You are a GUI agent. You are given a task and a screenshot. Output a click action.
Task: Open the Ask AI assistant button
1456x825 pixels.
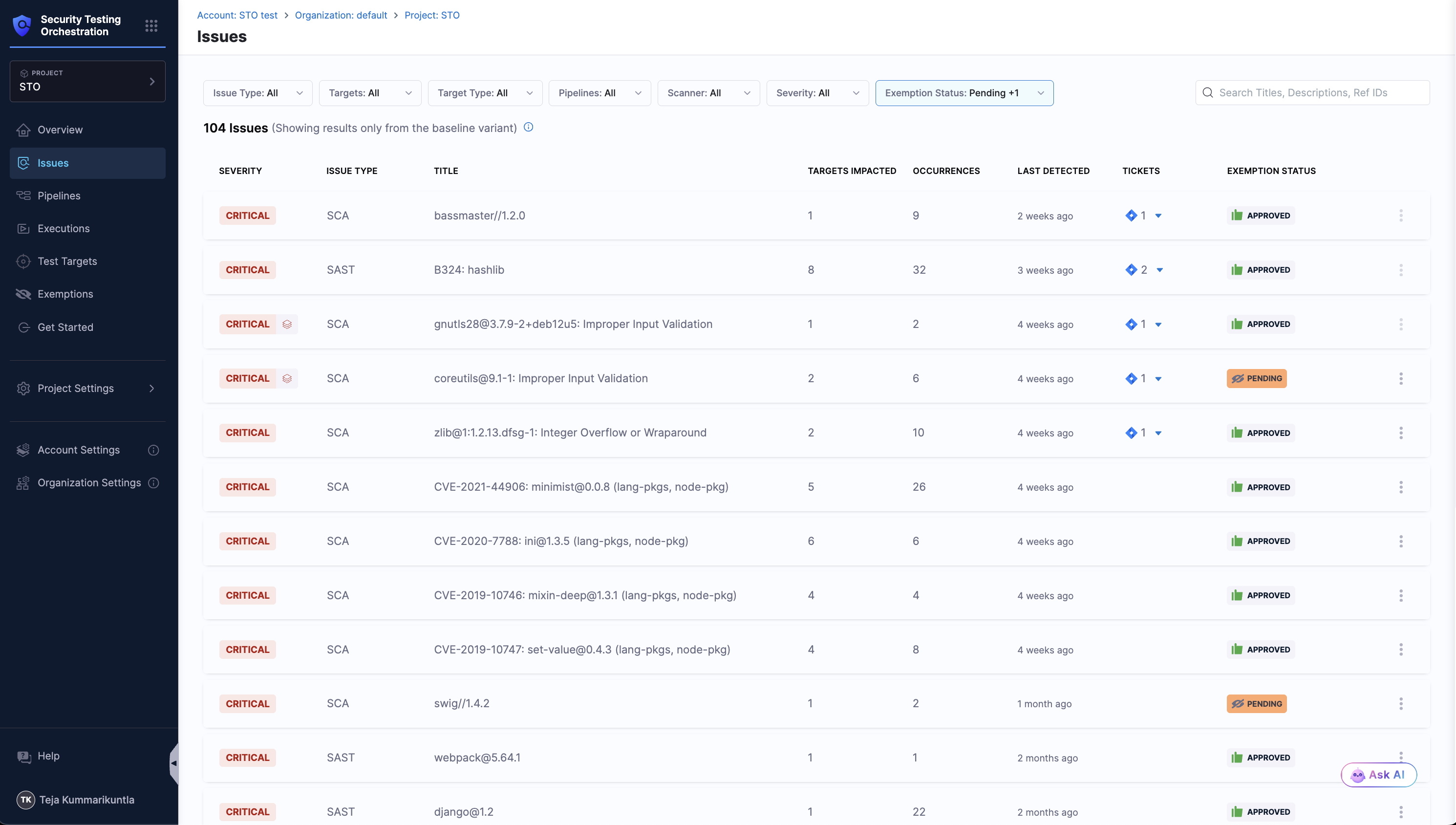[x=1378, y=775]
